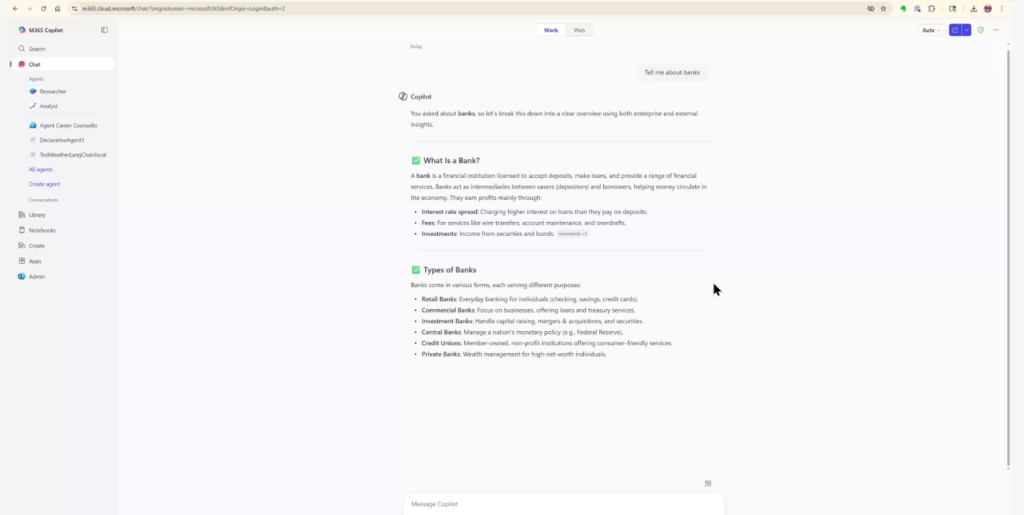Click the All agents link
Screen dimensions: 1024x515
(x=40, y=170)
